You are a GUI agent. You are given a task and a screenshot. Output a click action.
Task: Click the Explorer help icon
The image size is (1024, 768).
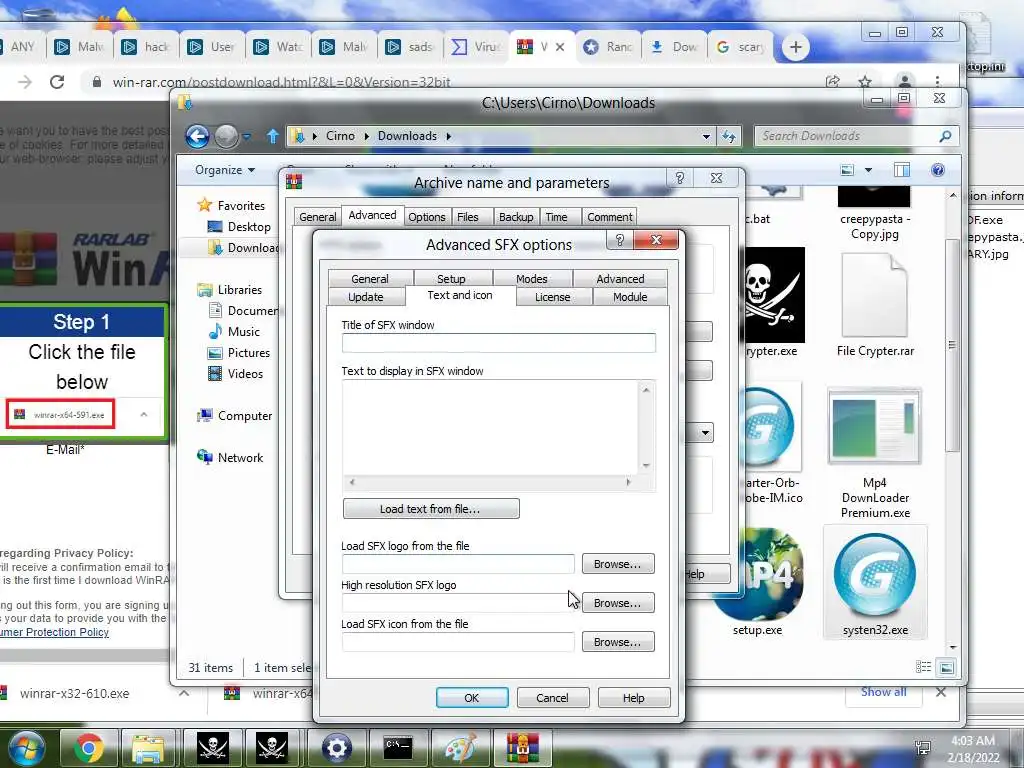coord(938,170)
